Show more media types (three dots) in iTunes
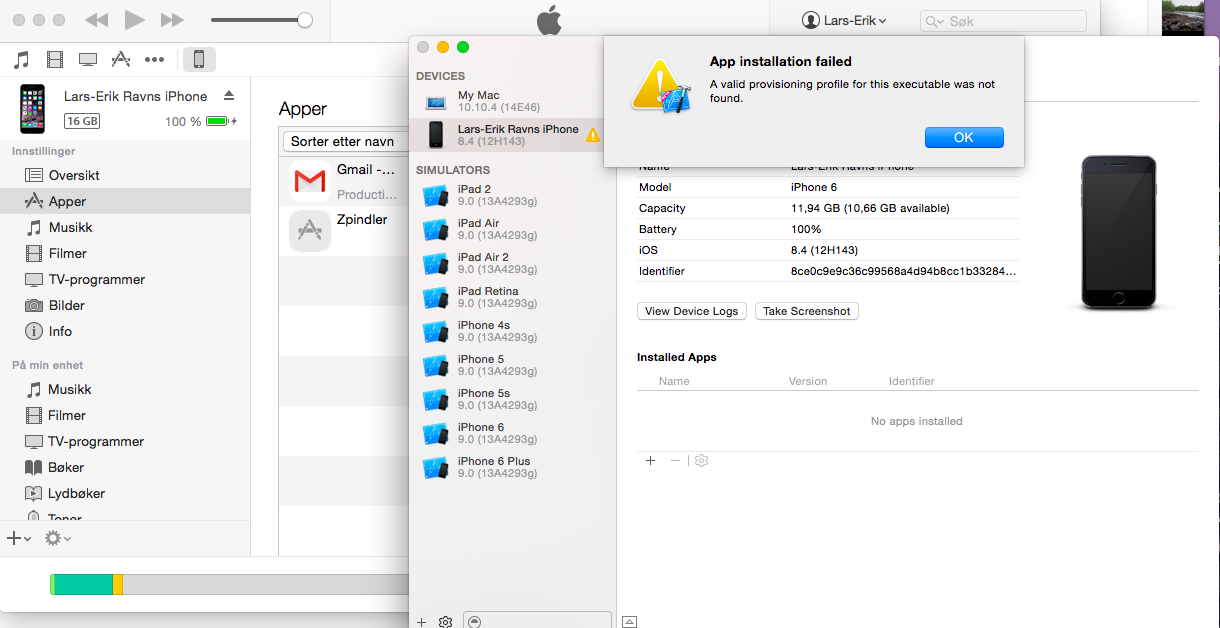 pos(154,59)
